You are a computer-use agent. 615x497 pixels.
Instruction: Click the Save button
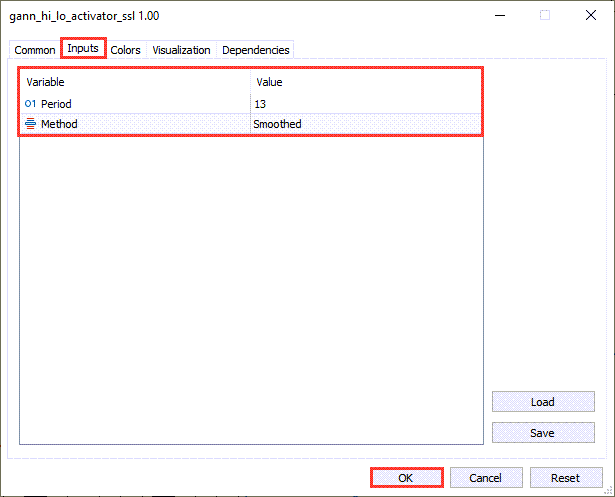[x=543, y=433]
